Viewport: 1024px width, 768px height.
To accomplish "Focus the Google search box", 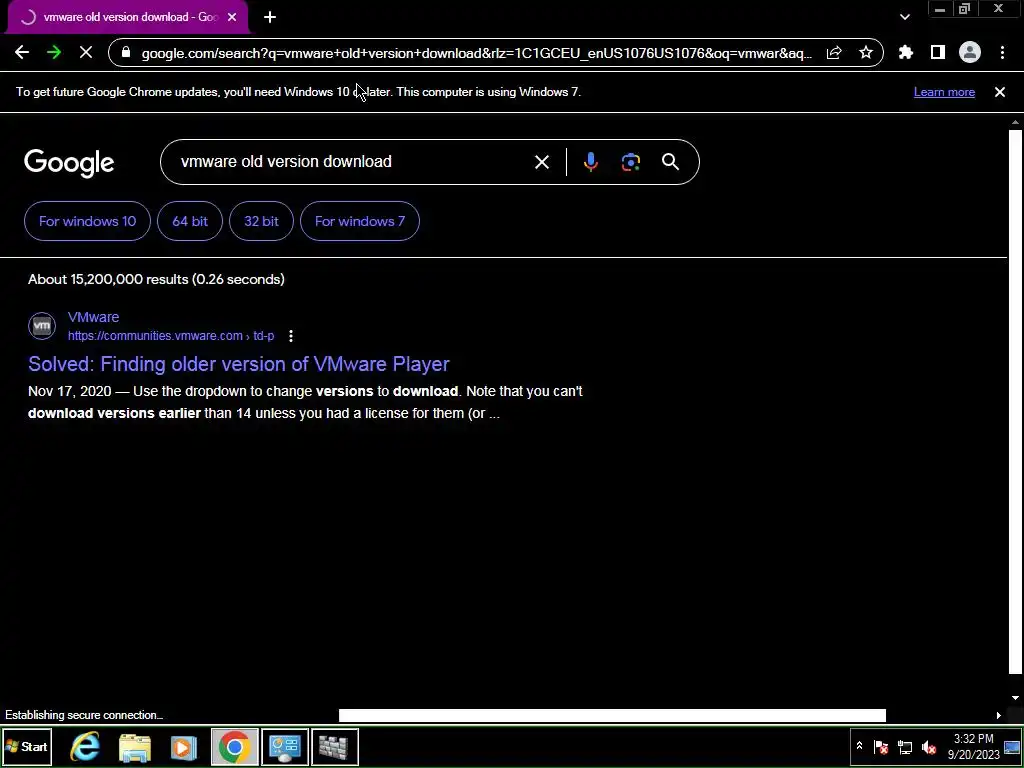I will 353,162.
